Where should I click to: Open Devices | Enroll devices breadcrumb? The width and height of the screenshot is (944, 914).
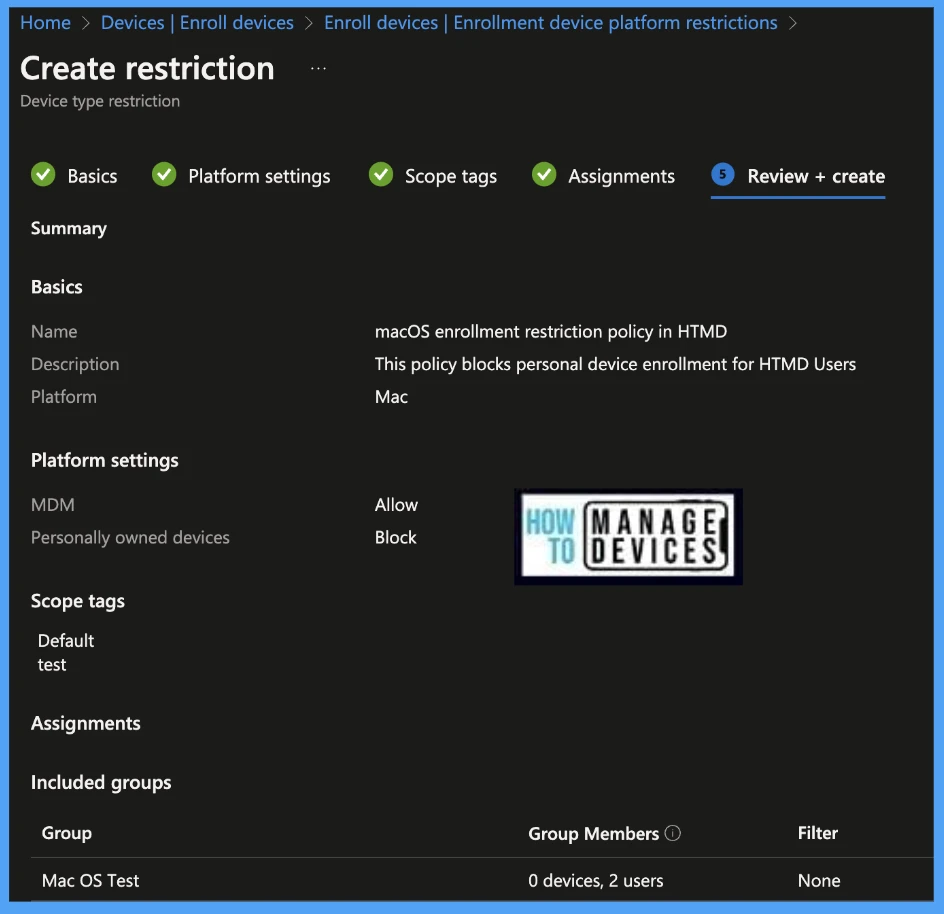(197, 23)
